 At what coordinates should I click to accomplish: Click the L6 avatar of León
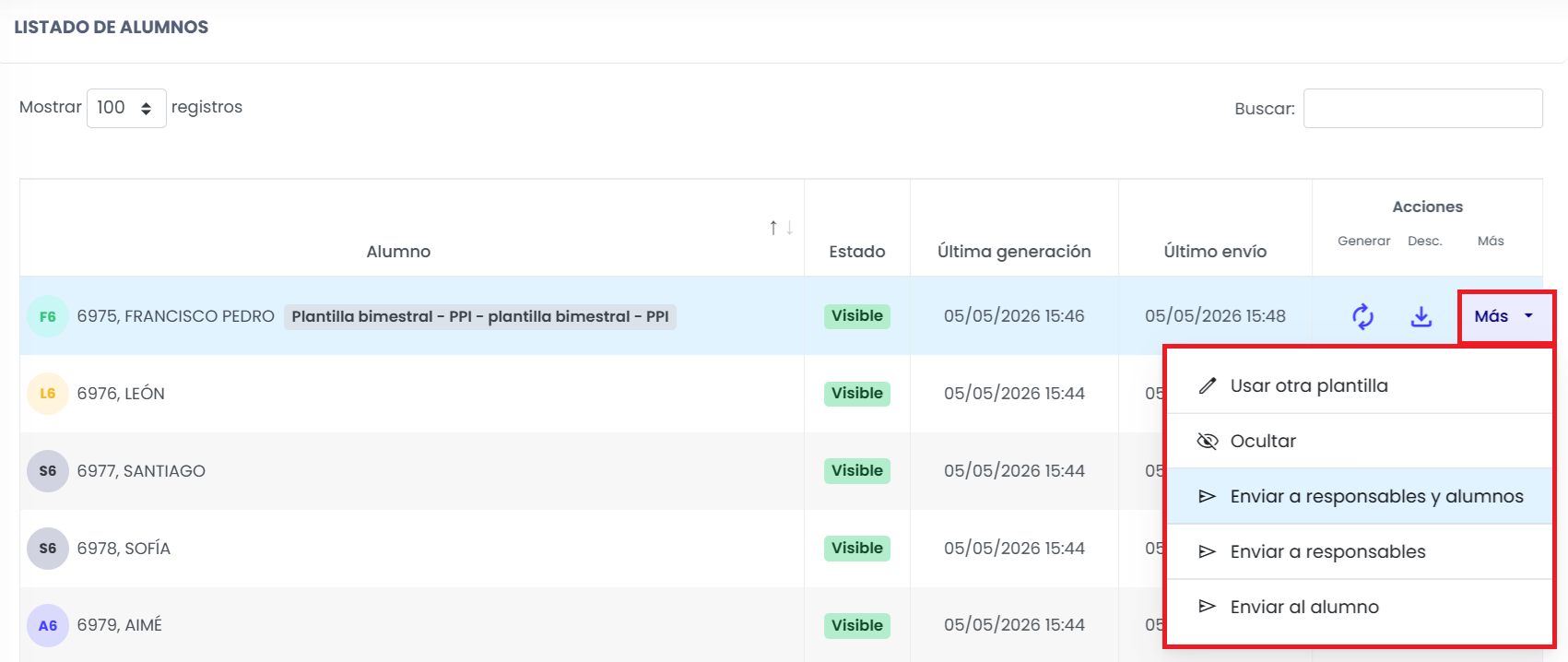pyautogui.click(x=48, y=394)
